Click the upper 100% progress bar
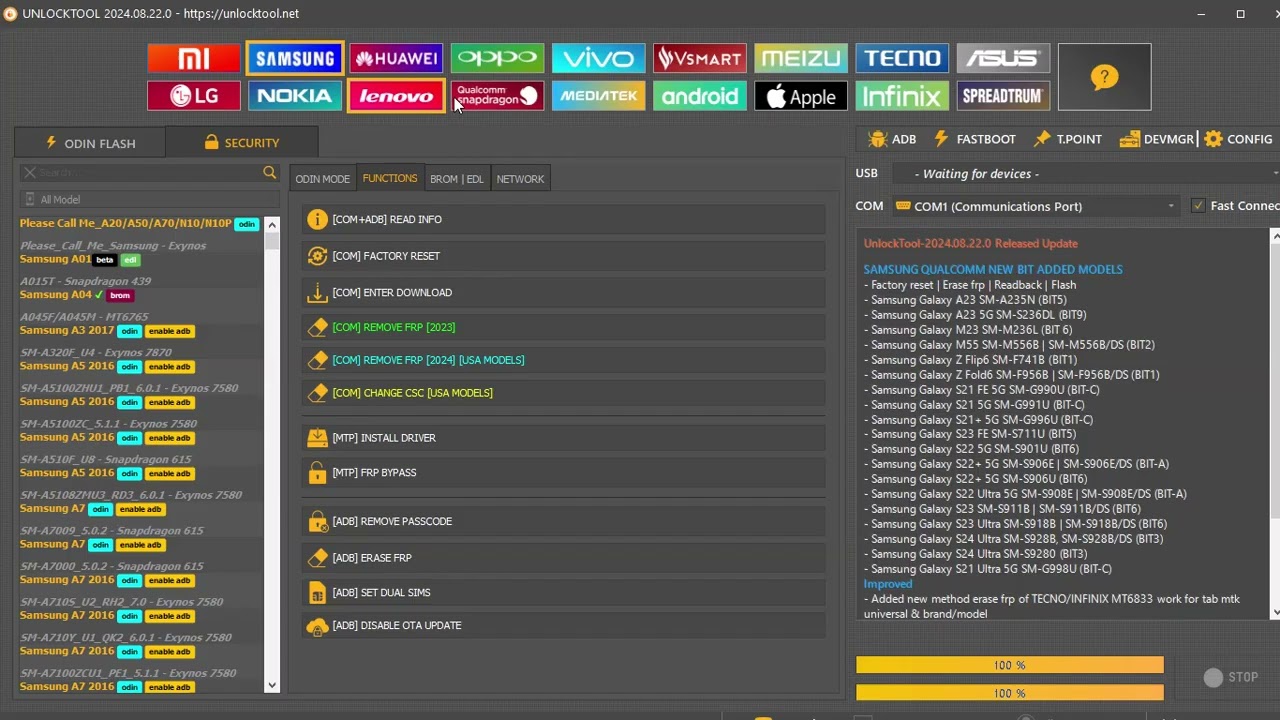Screen dimensions: 1280x720 [1009, 665]
